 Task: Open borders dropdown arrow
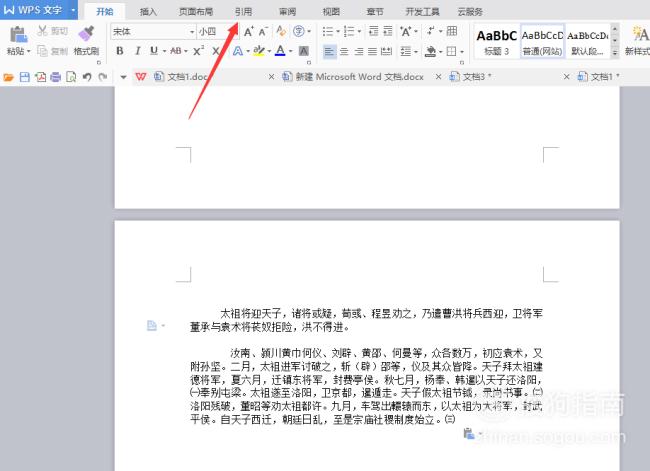[x=462, y=52]
